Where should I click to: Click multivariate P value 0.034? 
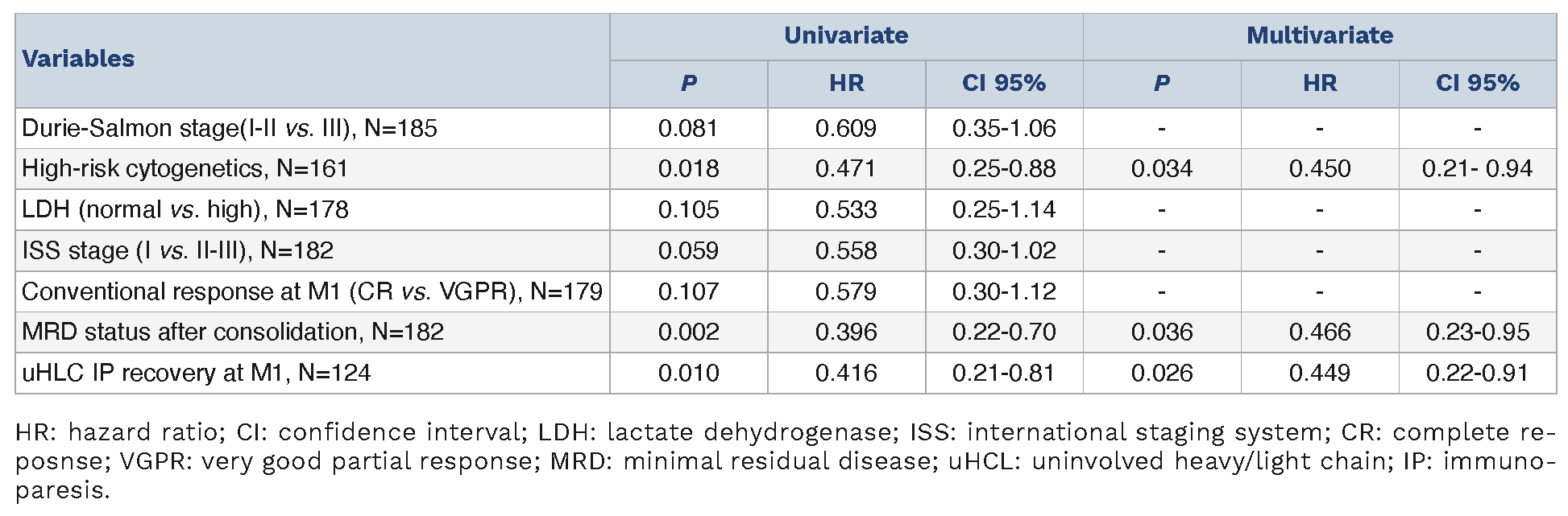1161,168
